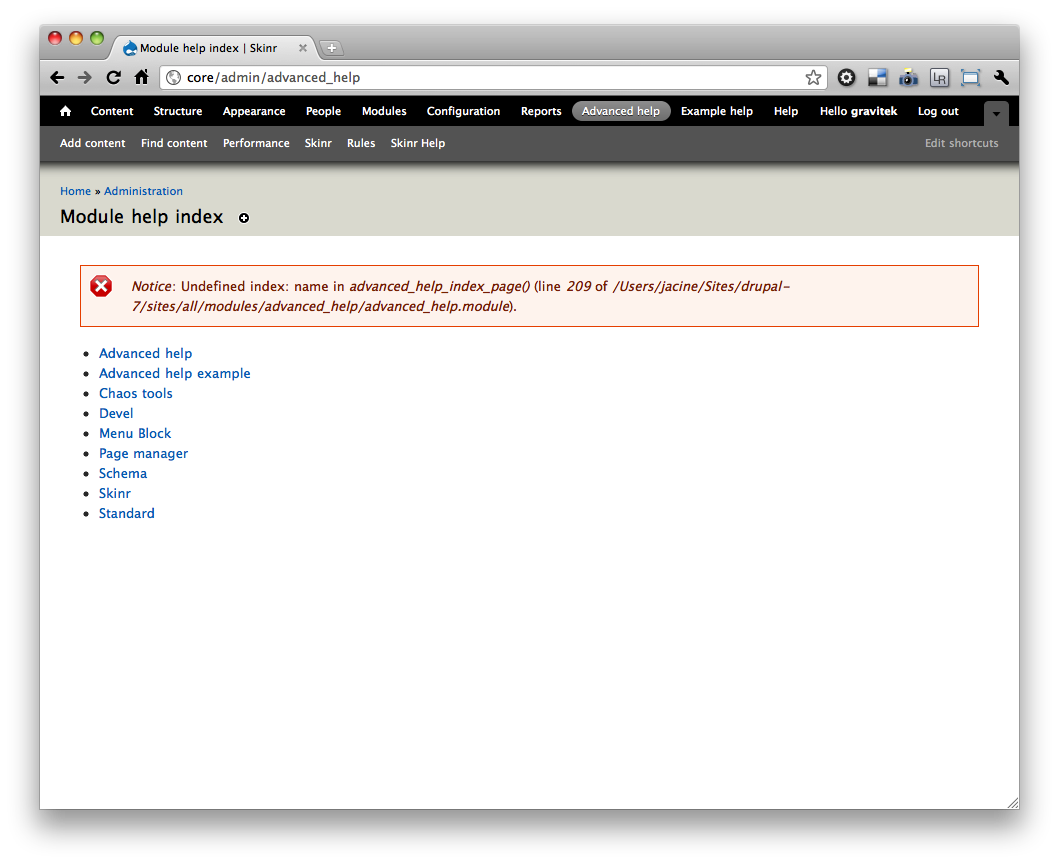The height and width of the screenshot is (864, 1059).
Task: Select the Advanced help toolbar item
Action: click(621, 111)
